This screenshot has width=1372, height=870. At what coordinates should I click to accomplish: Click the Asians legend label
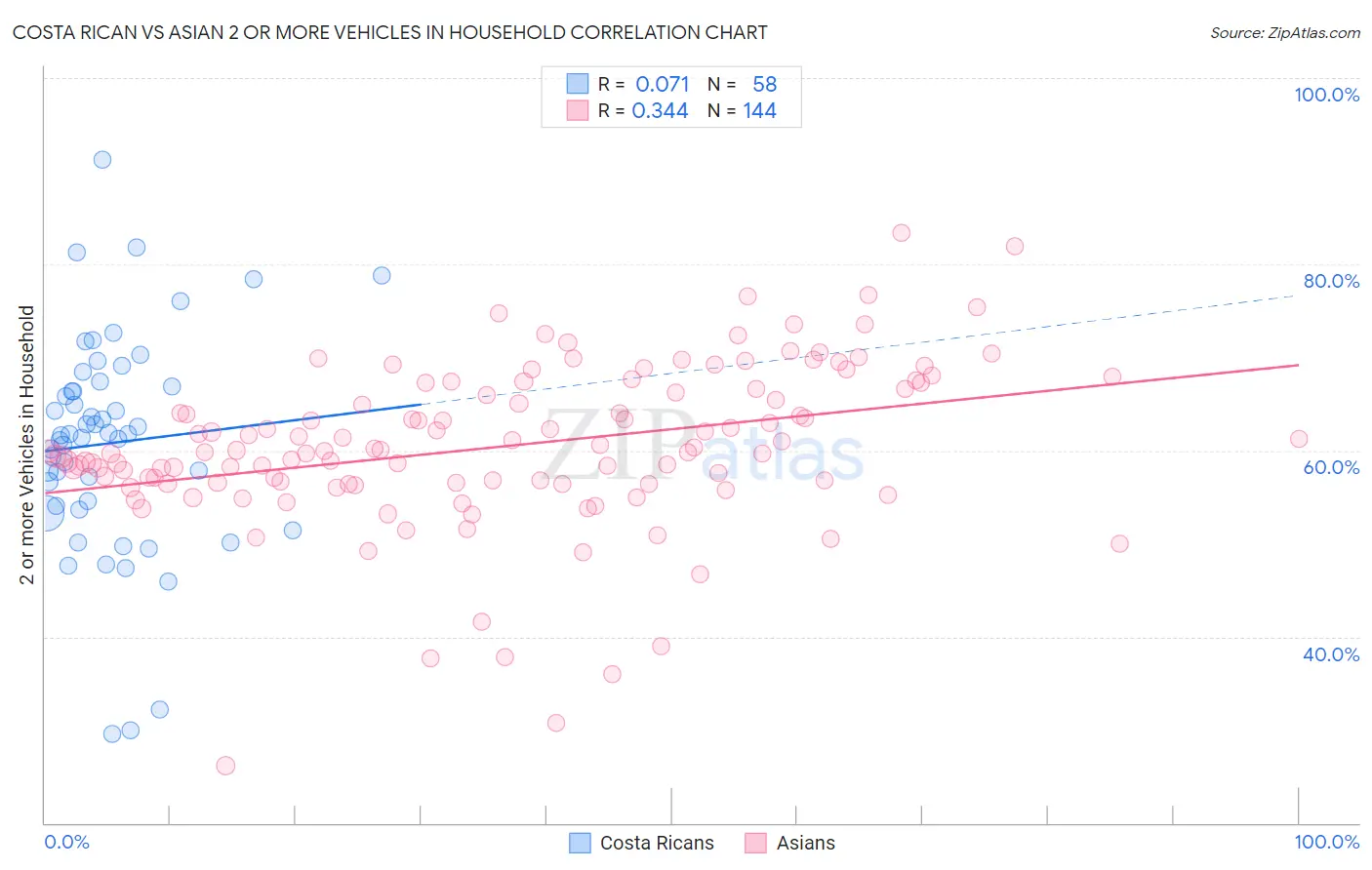coord(805,843)
